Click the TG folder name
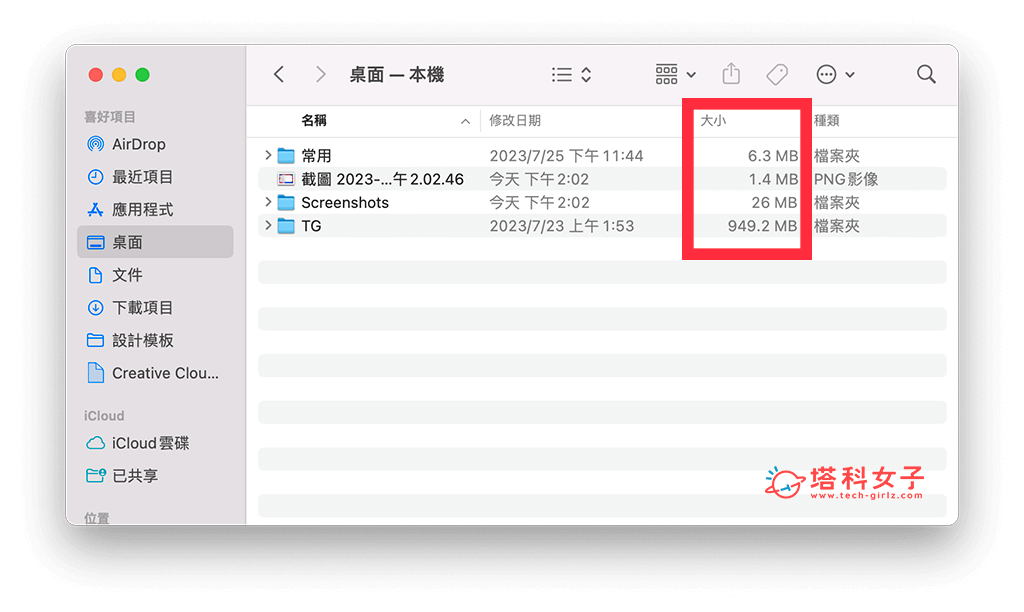Image resolution: width=1024 pixels, height=612 pixels. (311, 226)
